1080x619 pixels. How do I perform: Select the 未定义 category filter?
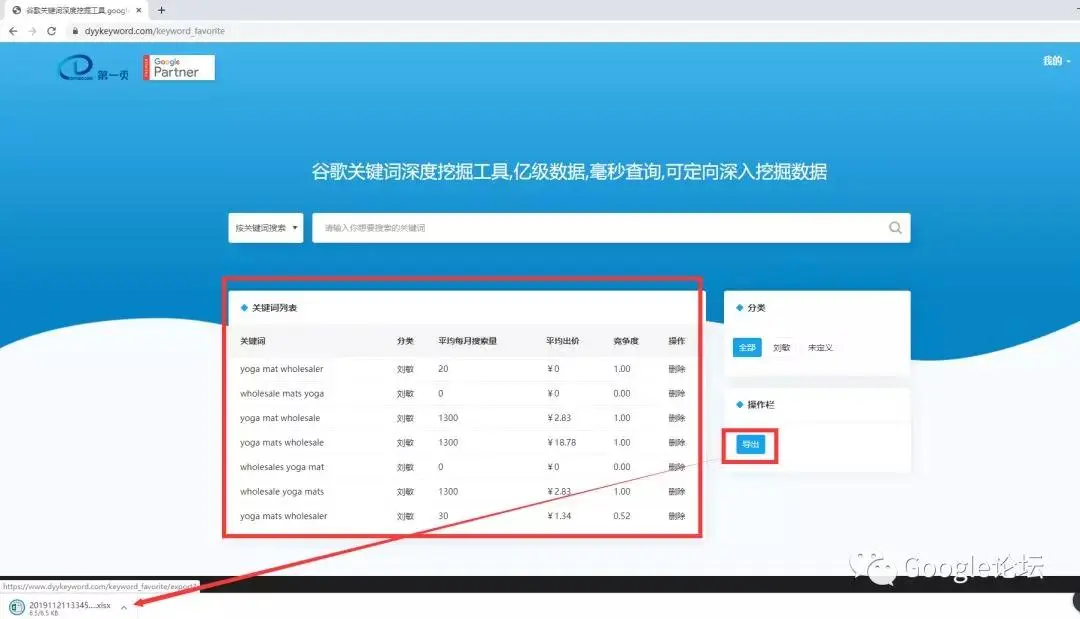click(820, 348)
